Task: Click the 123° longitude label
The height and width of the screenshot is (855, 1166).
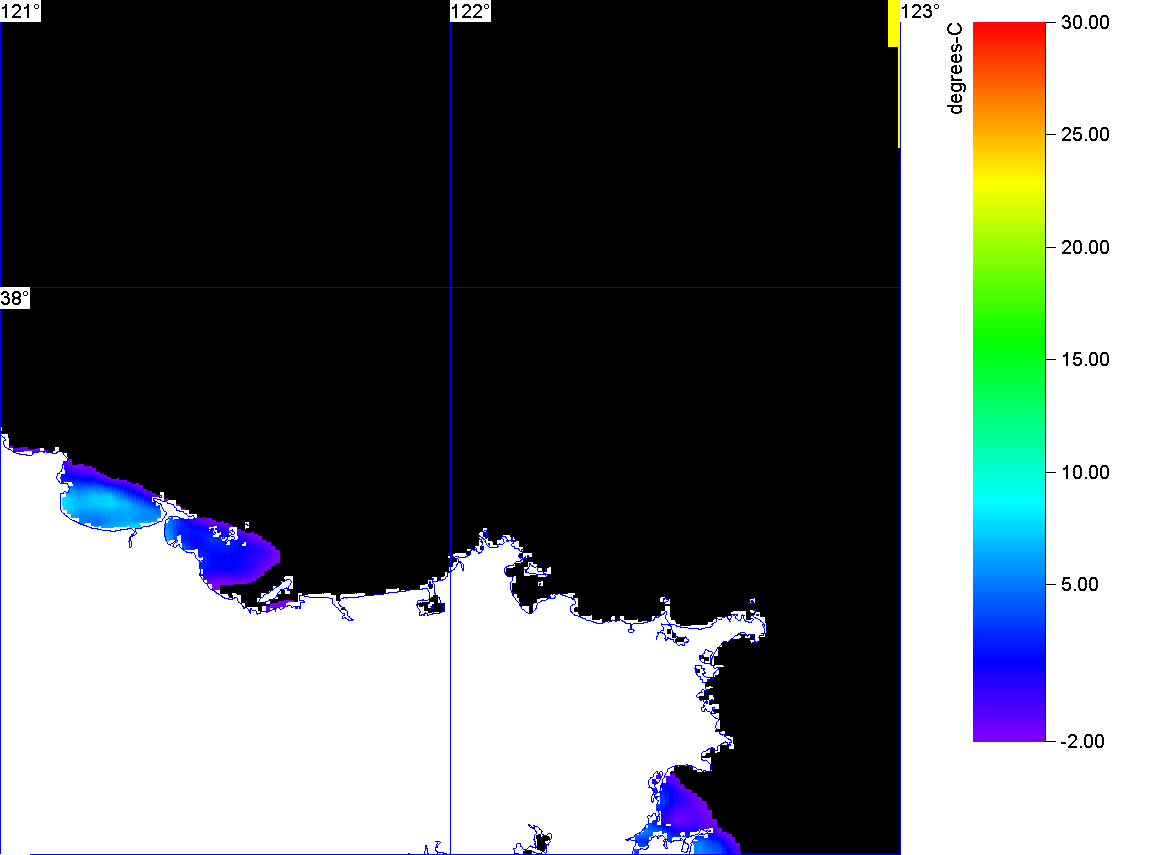Action: 921,11
